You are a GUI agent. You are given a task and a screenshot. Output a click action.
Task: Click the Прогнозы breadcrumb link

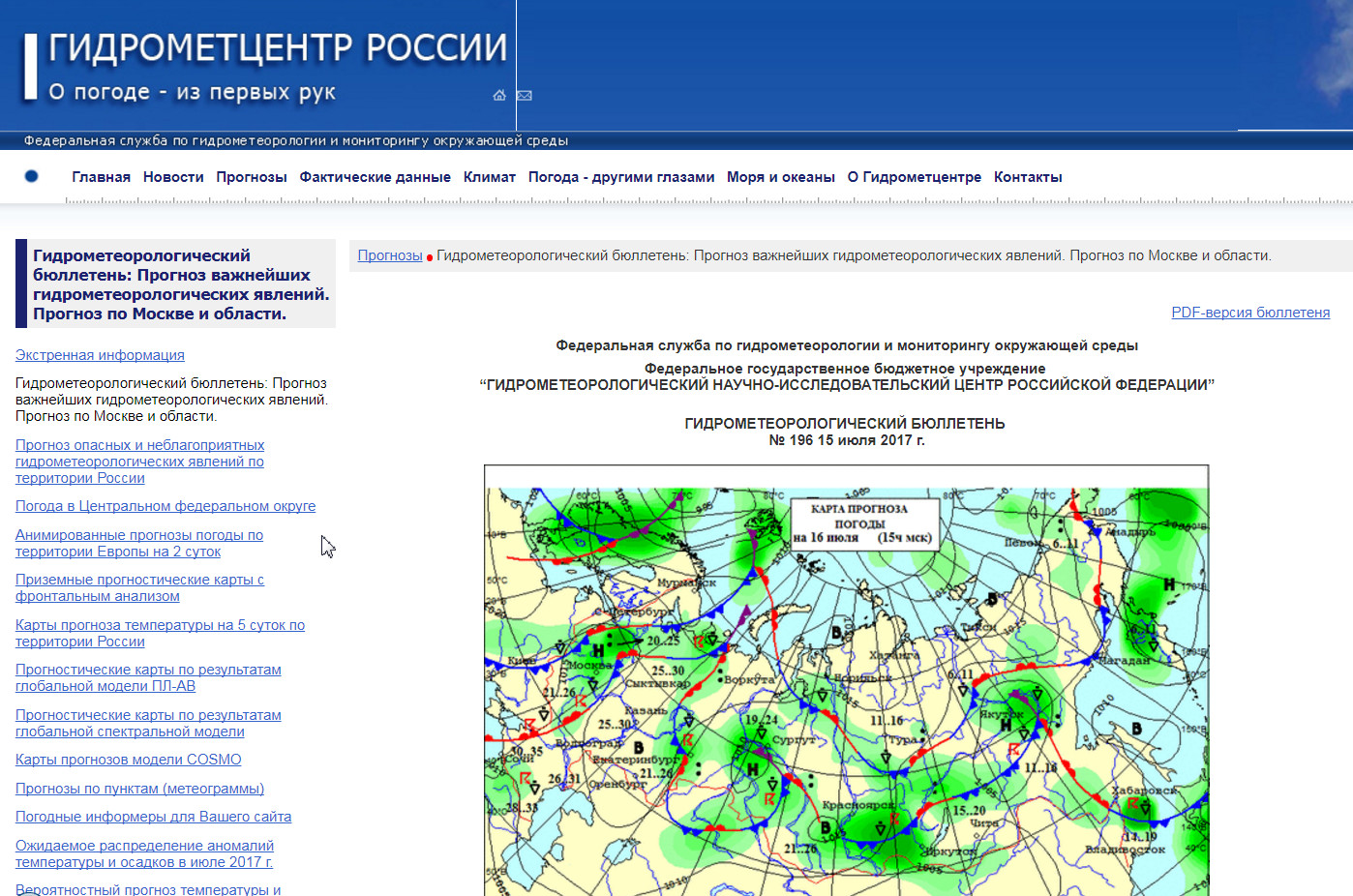[390, 255]
